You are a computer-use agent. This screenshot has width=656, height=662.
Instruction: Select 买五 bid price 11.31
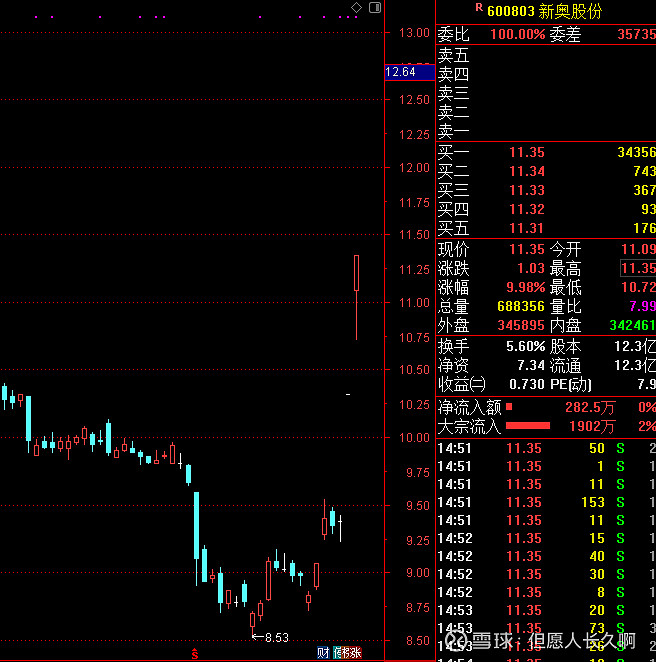pyautogui.click(x=527, y=228)
